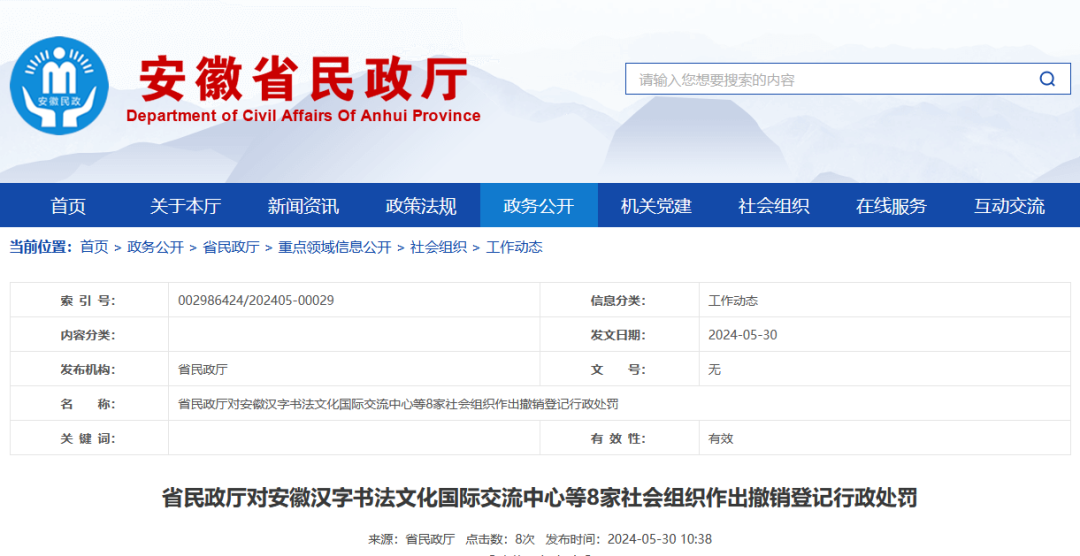The image size is (1080, 556).
Task: Click the document name in the 名称 row
Action: pos(398,404)
